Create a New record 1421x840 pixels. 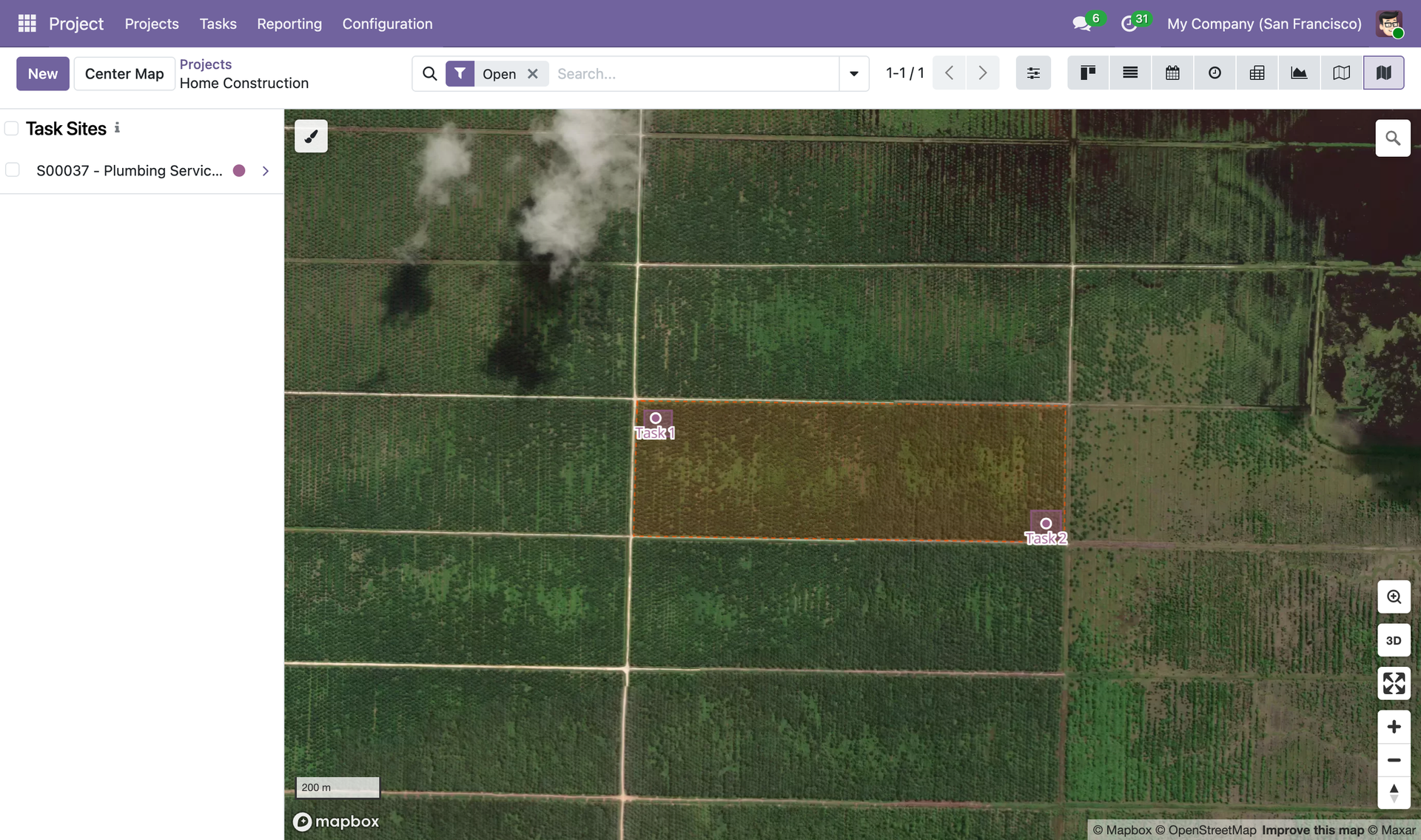pos(43,73)
